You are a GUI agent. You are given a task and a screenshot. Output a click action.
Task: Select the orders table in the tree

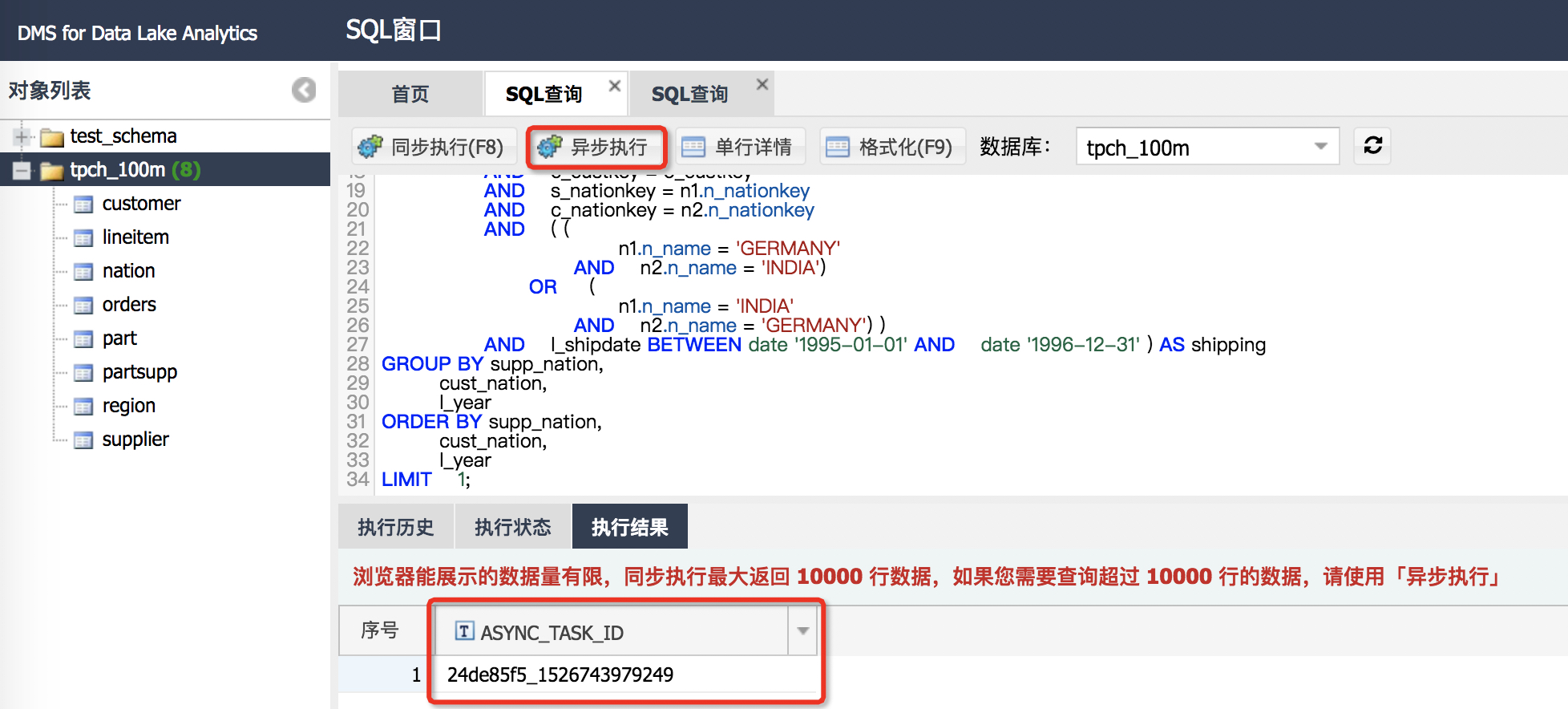(129, 305)
